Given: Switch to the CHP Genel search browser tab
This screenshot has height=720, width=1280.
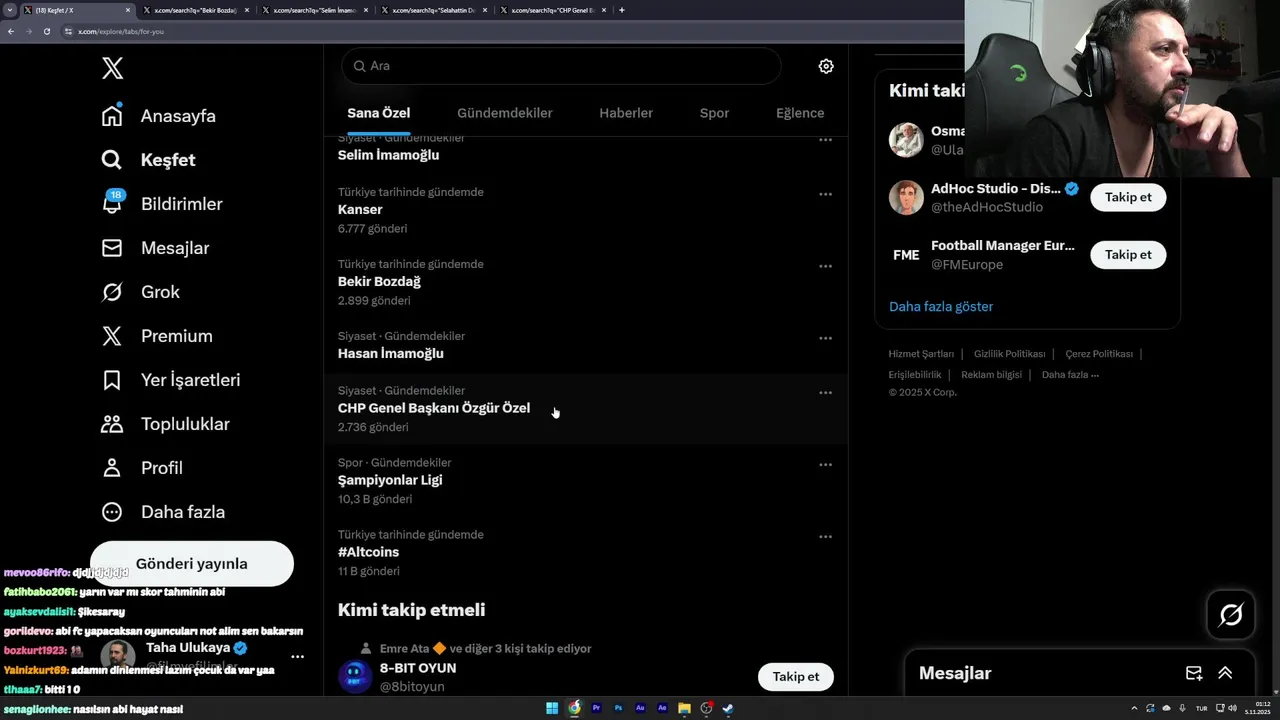Looking at the screenshot, I should click(551, 10).
